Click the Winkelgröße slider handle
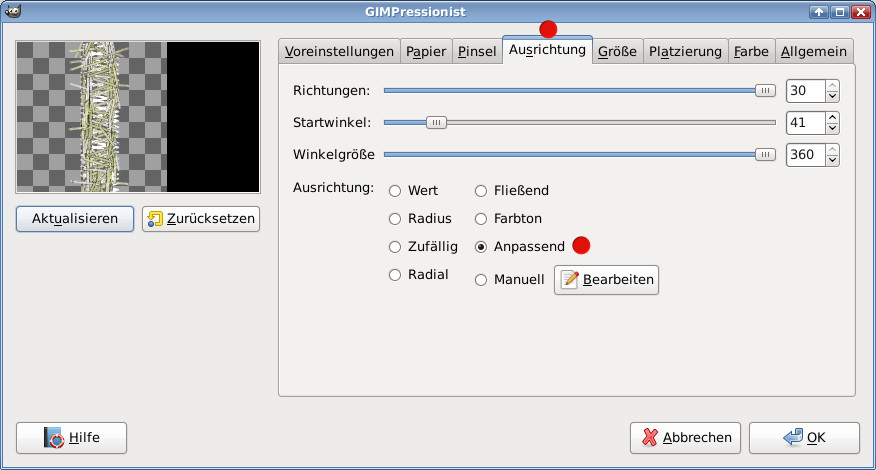The image size is (876, 470). (x=765, y=154)
